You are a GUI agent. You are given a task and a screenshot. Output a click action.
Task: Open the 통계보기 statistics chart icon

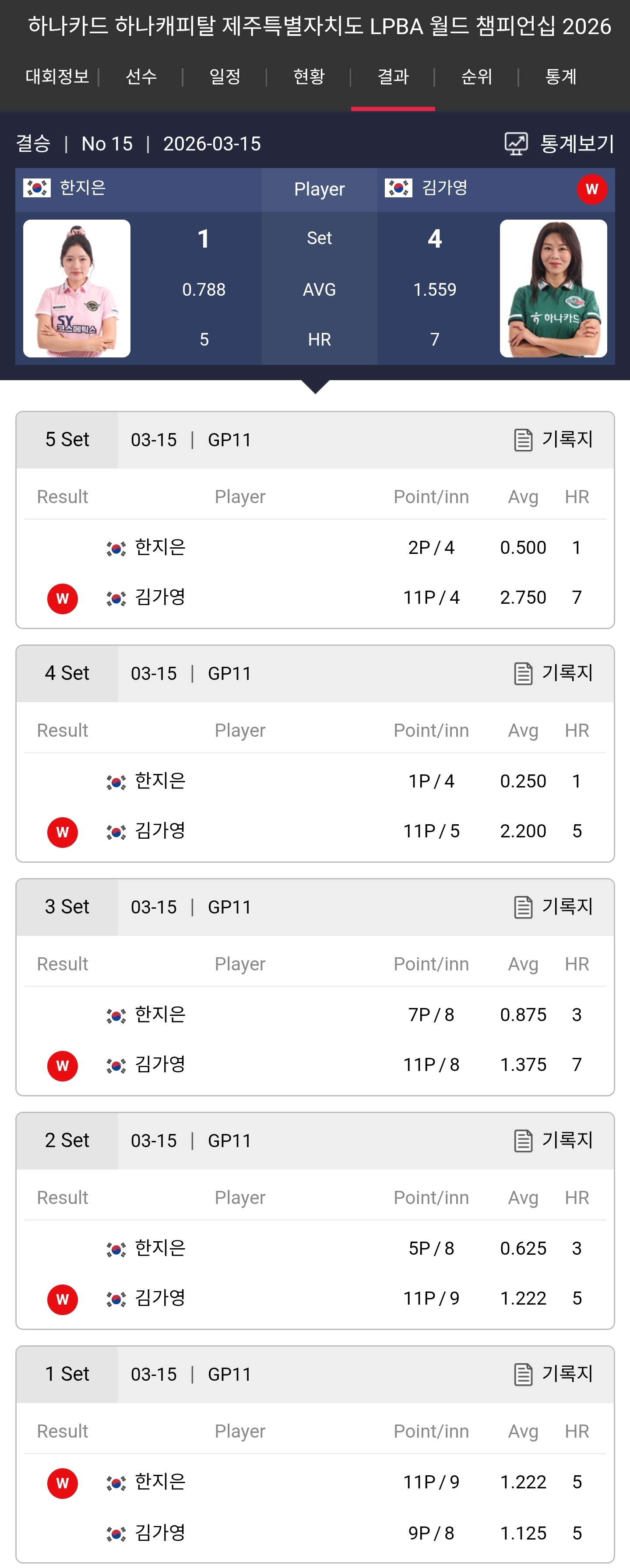pos(516,143)
